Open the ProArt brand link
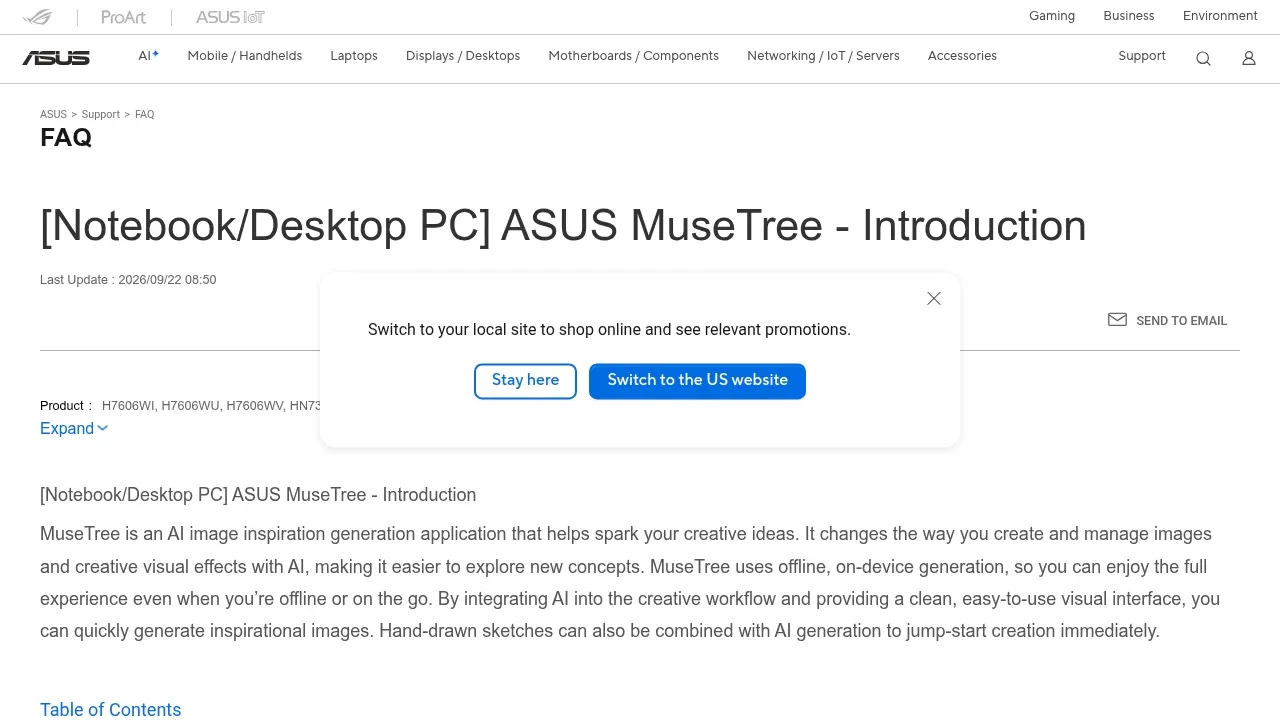 (124, 17)
